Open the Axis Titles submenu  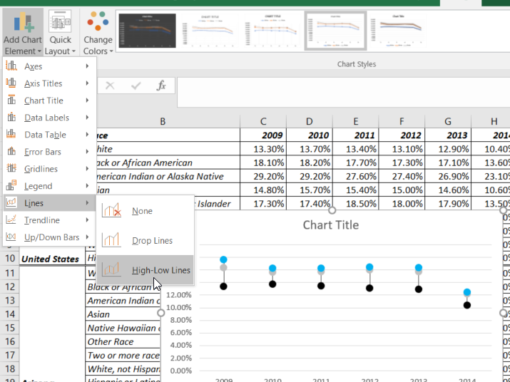click(x=50, y=83)
